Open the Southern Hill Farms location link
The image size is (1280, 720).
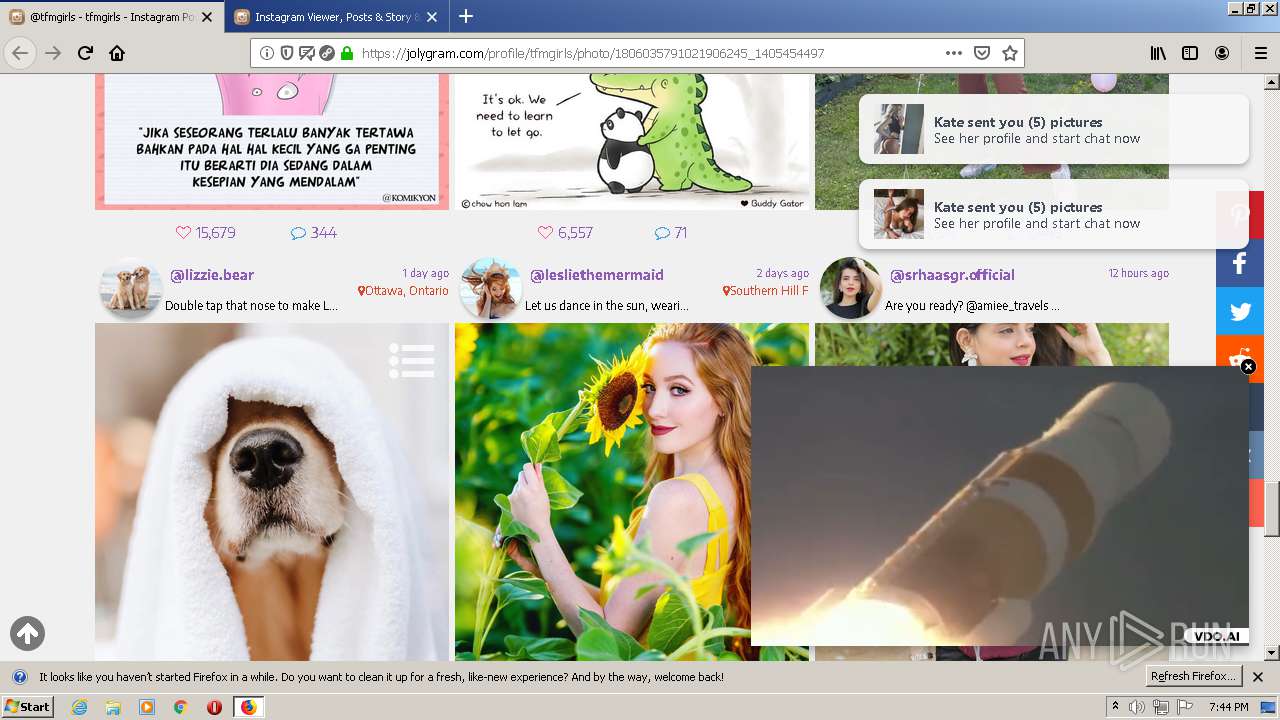click(x=766, y=291)
